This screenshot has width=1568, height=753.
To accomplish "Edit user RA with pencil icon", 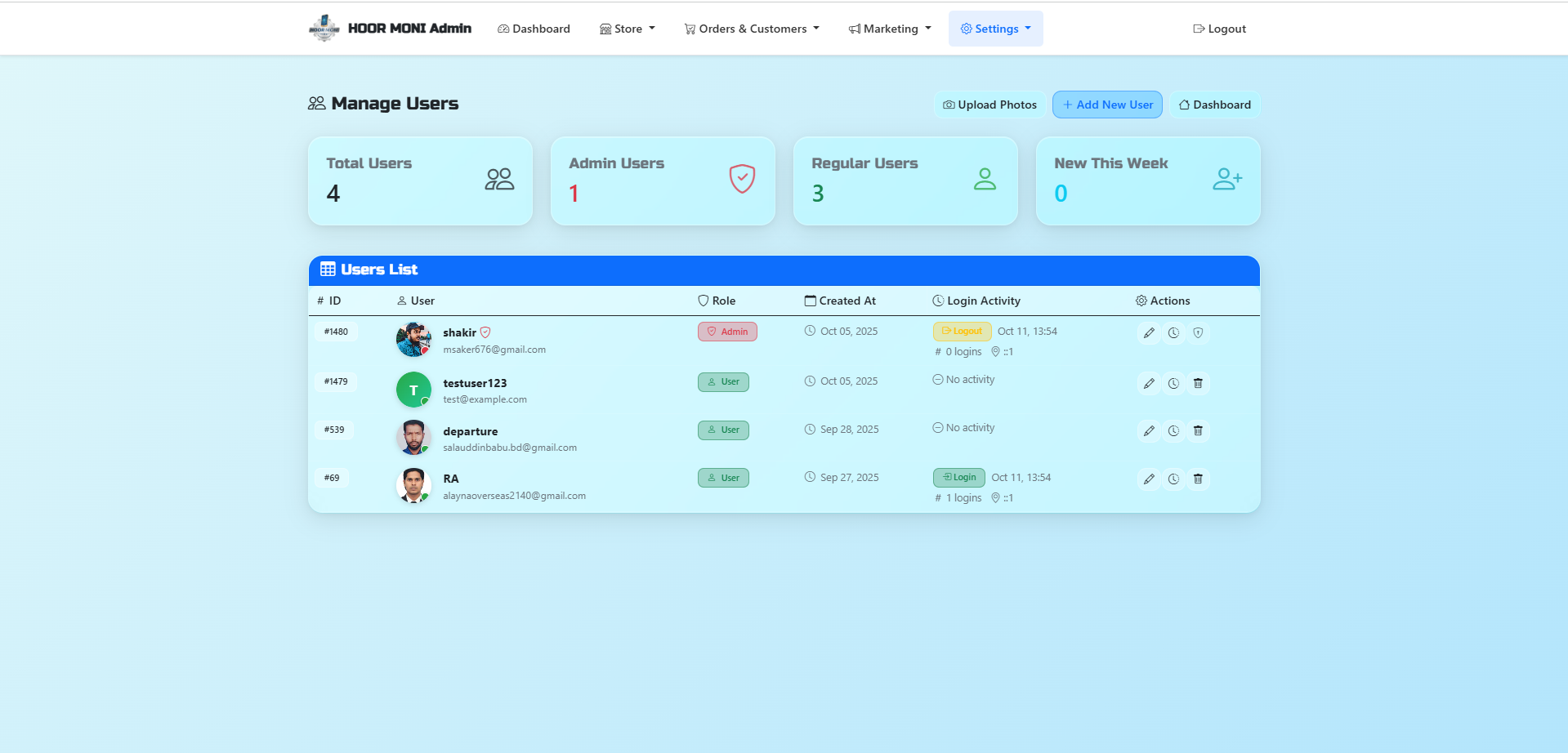I will pos(1149,479).
